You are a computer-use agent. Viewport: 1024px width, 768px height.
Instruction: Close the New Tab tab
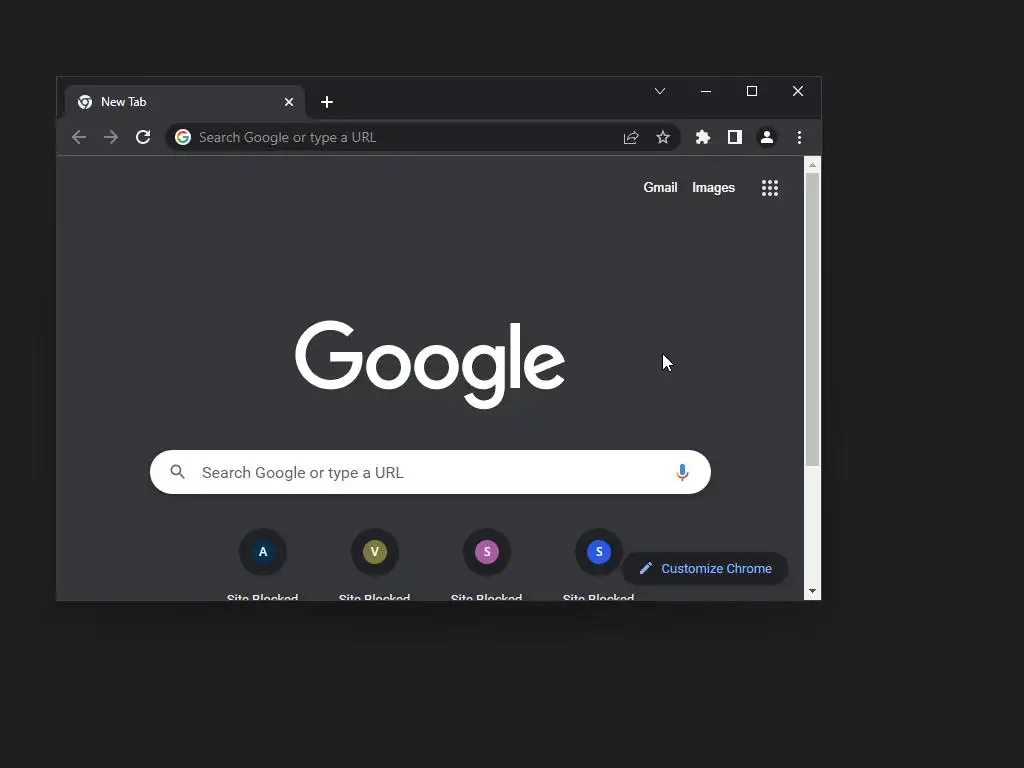[x=289, y=102]
